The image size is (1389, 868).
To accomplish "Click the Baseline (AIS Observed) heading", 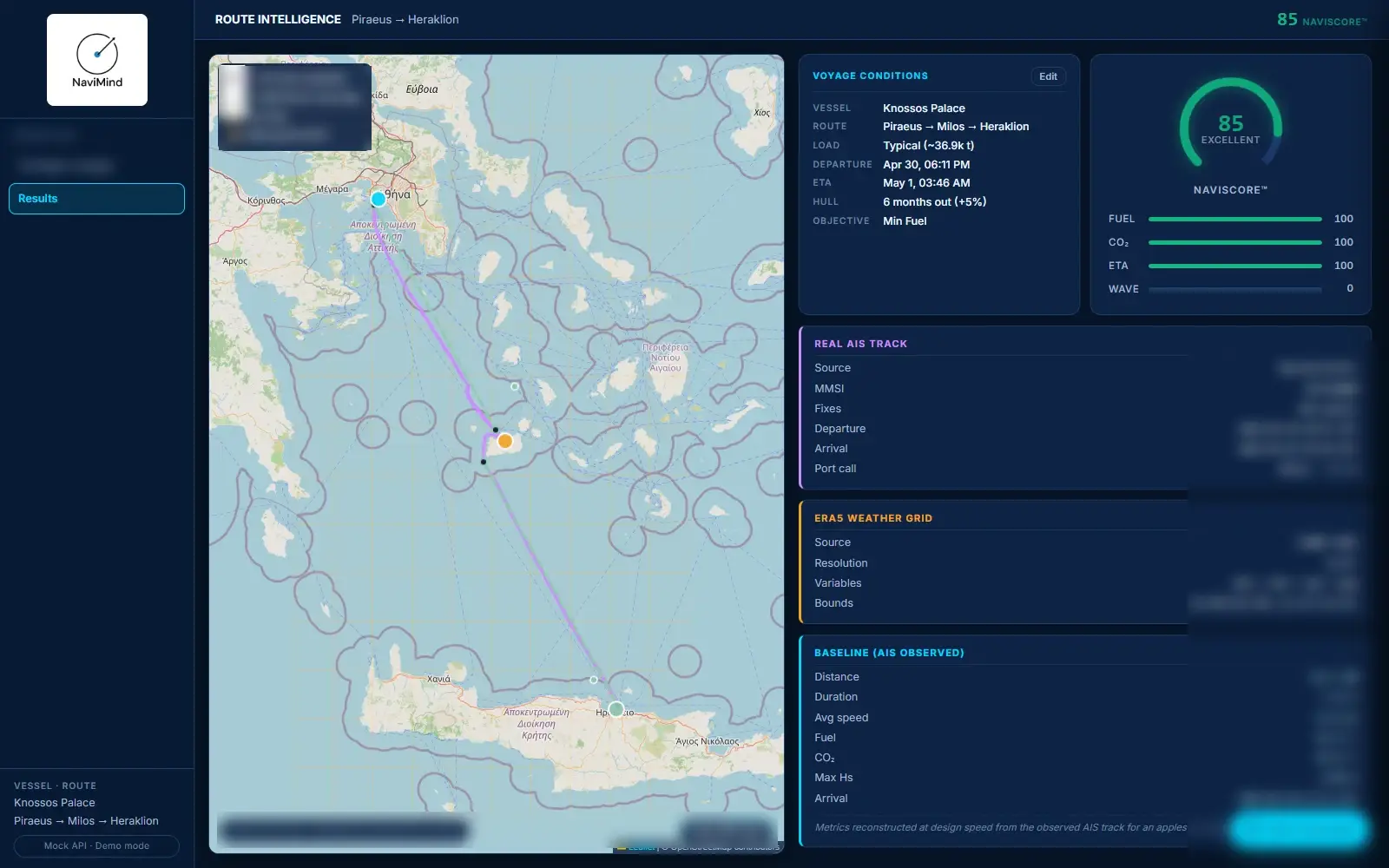I will pyautogui.click(x=889, y=653).
